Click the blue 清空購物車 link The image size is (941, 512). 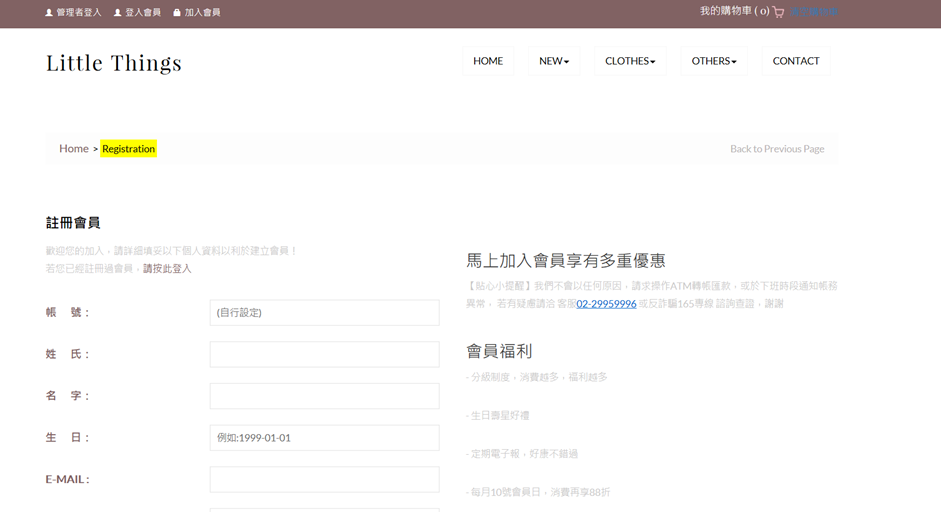click(814, 12)
